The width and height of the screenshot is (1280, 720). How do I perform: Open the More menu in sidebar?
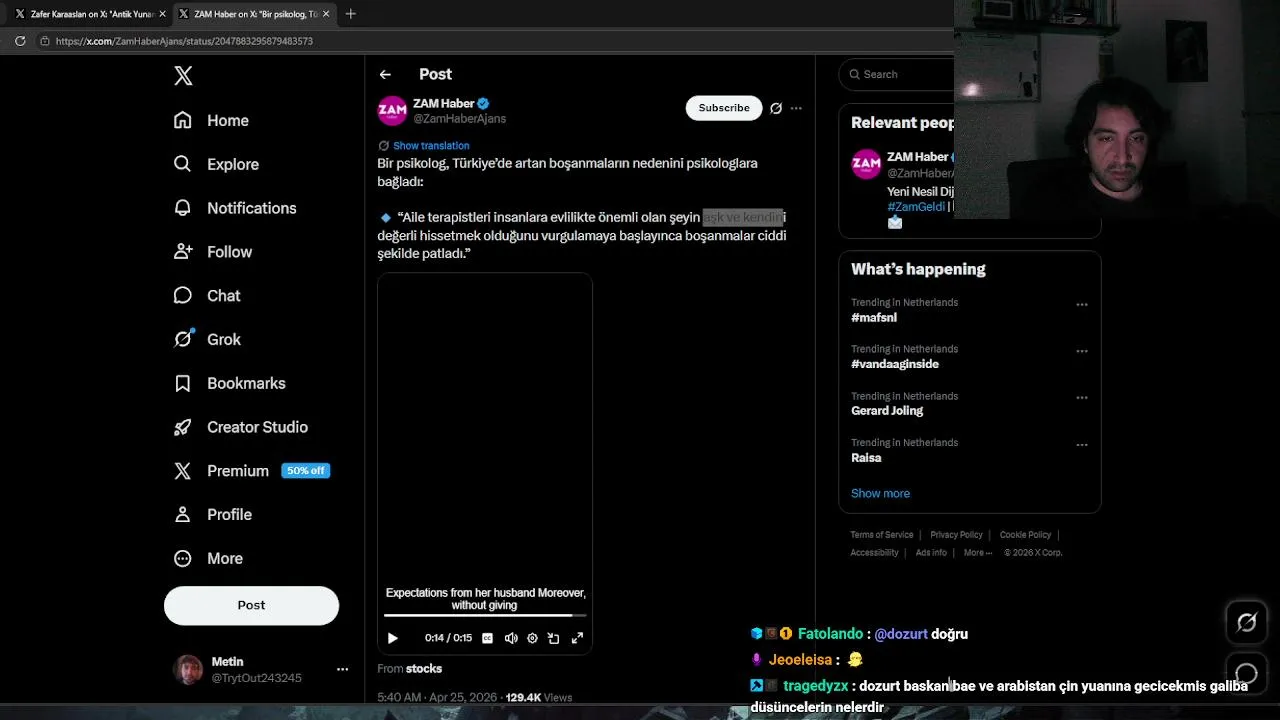click(x=208, y=558)
